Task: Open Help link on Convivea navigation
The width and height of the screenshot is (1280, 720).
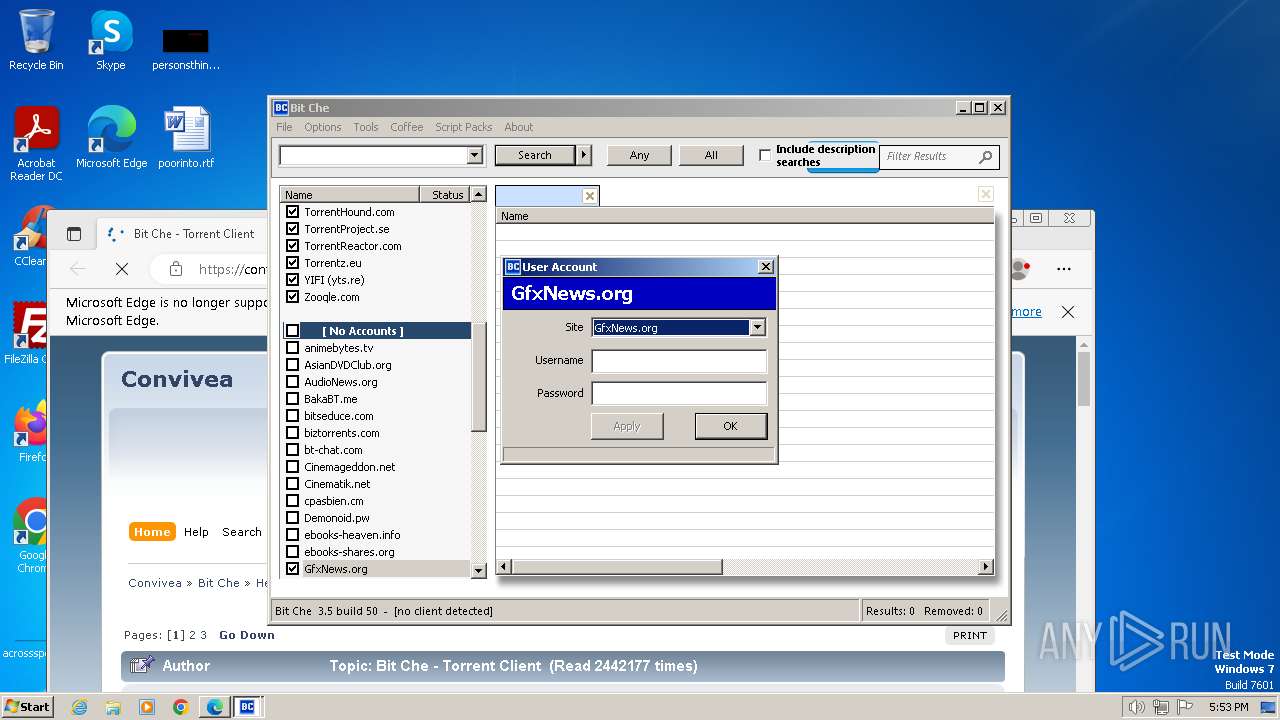Action: tap(196, 532)
